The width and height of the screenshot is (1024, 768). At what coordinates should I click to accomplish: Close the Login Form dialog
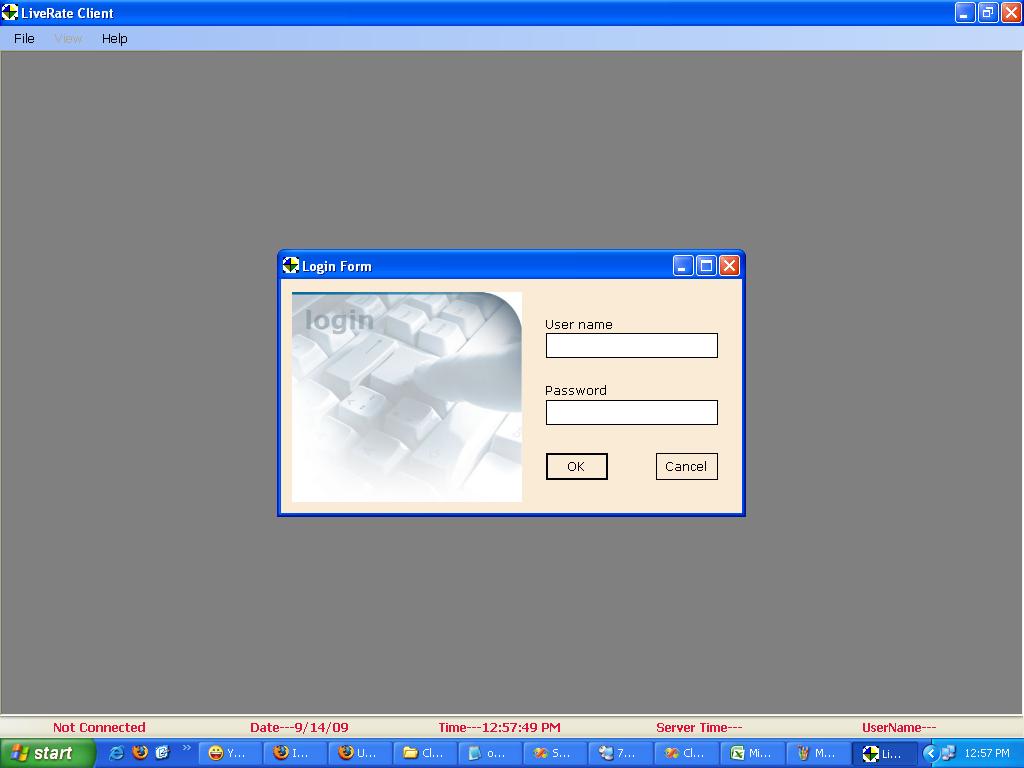click(x=729, y=266)
